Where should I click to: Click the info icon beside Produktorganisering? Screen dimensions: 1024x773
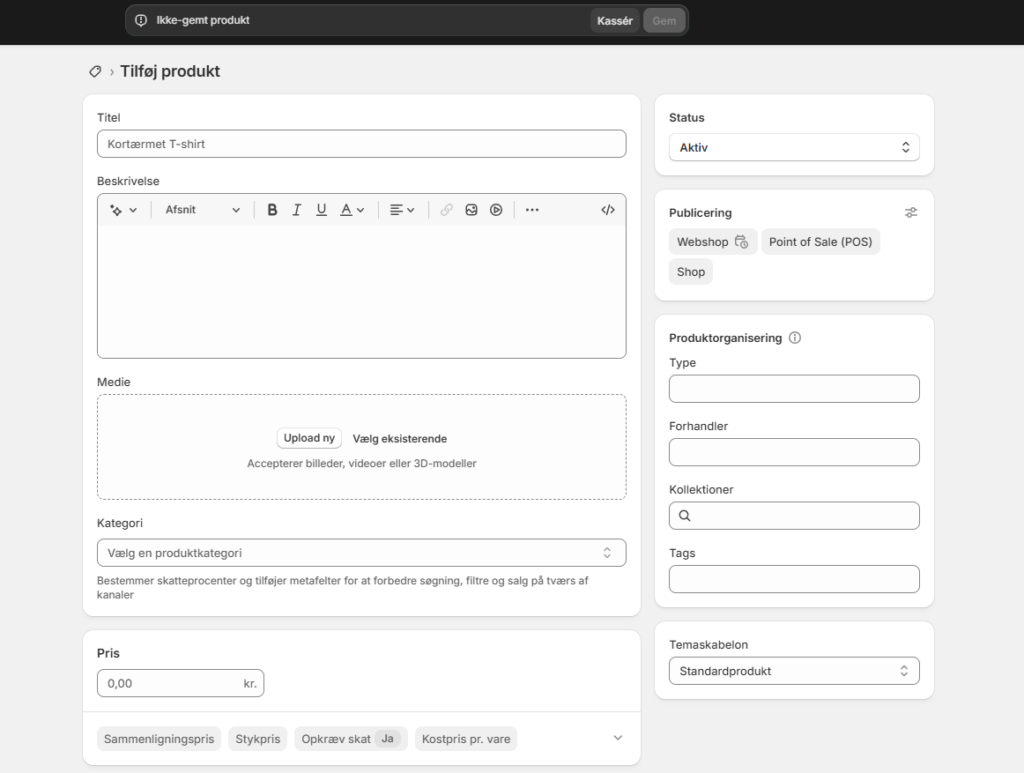794,338
